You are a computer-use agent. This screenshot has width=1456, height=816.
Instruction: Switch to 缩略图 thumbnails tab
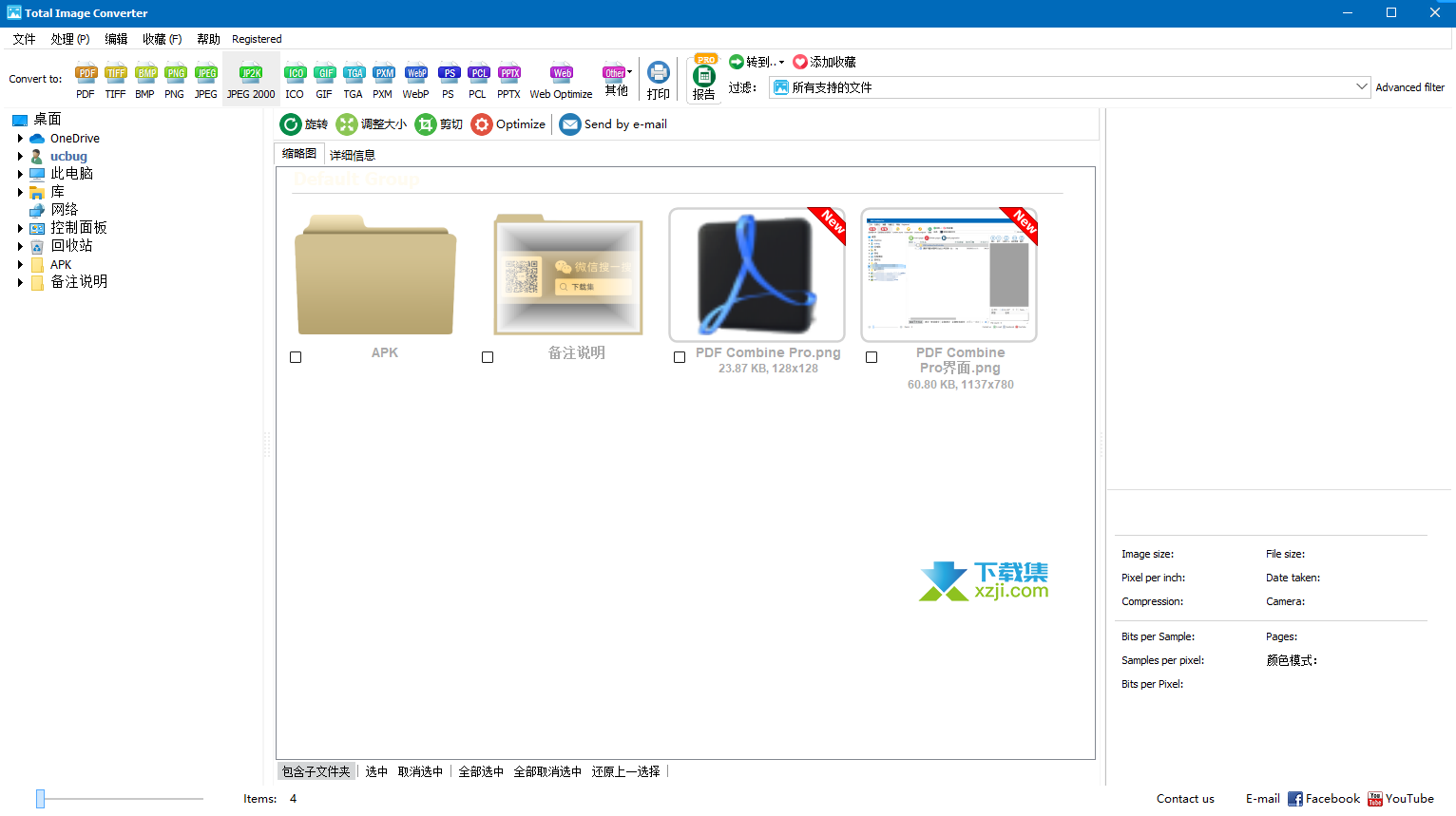(299, 154)
